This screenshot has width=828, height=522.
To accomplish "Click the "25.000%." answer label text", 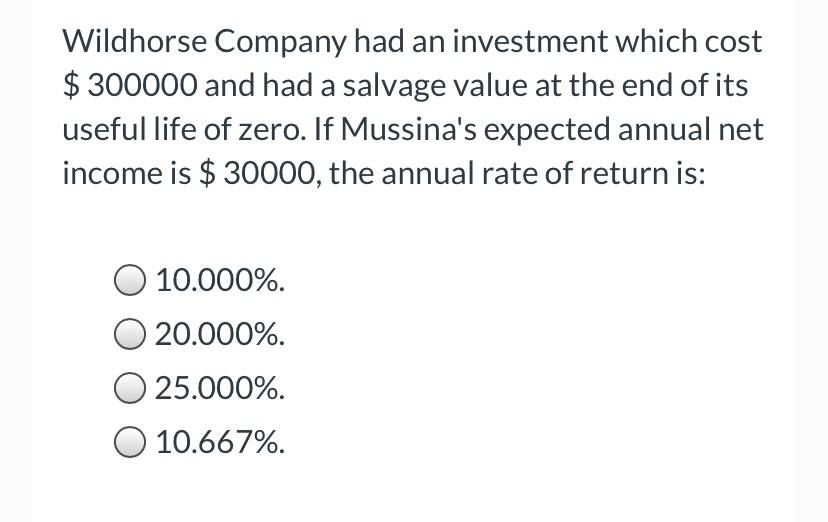I will click(220, 388).
